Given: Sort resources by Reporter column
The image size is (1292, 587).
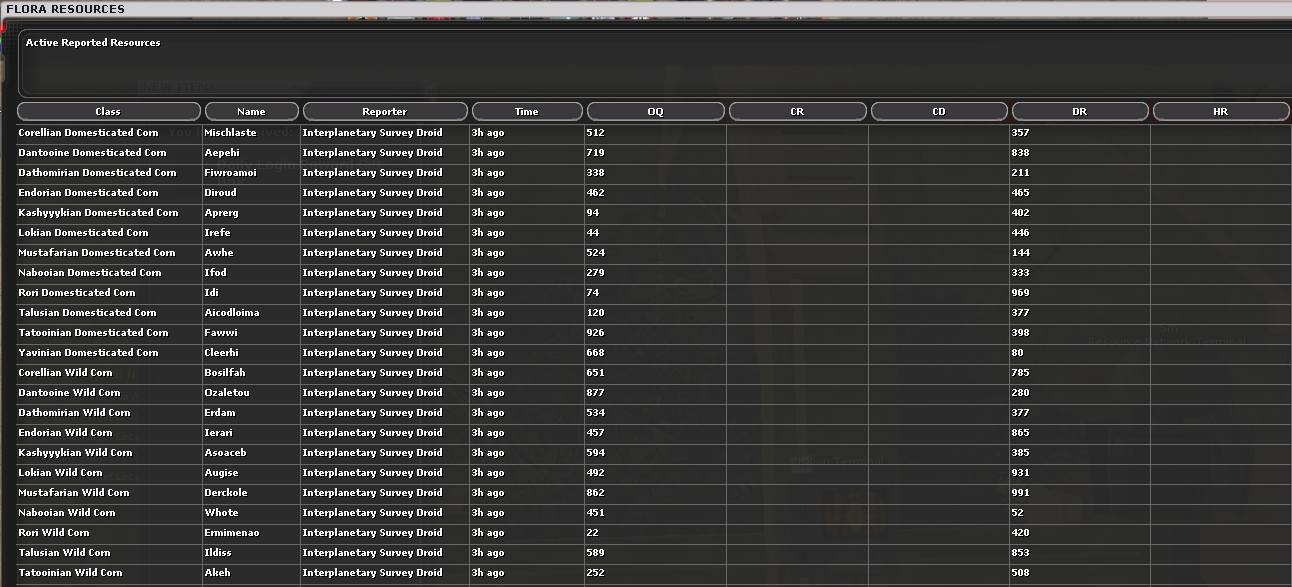Looking at the screenshot, I should [384, 111].
